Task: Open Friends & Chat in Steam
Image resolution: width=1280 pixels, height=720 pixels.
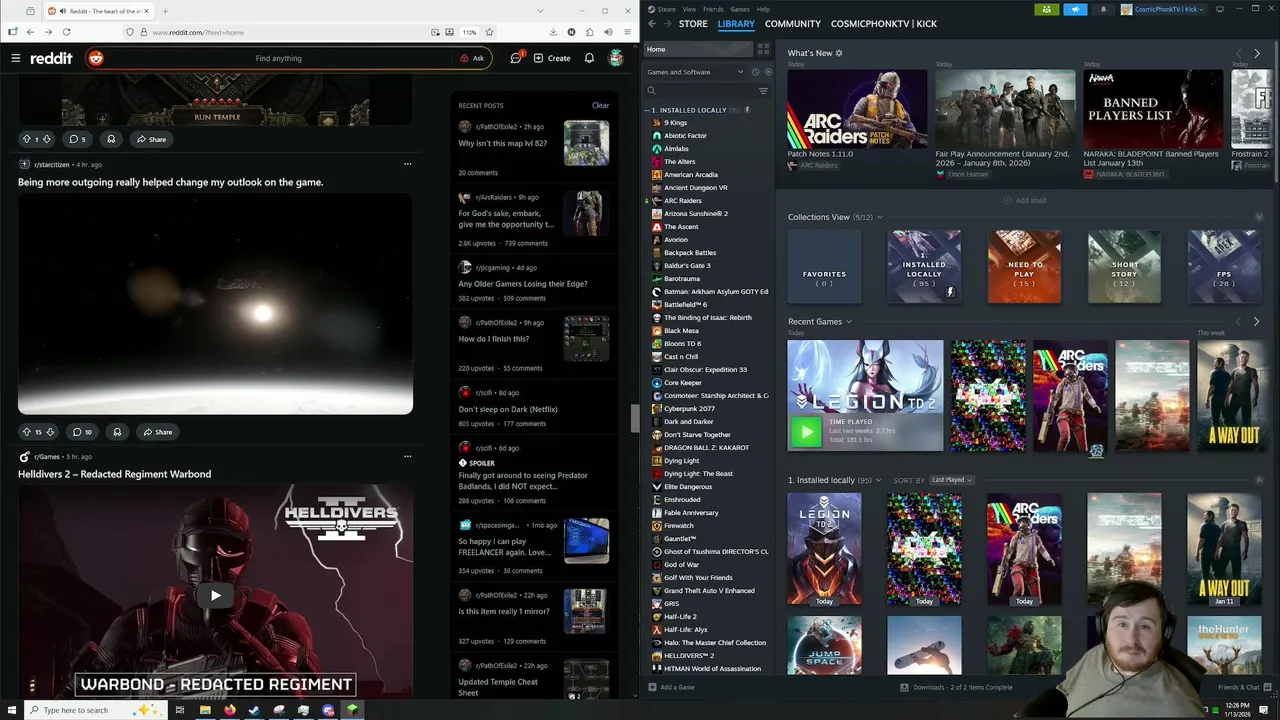Action: click(1245, 687)
